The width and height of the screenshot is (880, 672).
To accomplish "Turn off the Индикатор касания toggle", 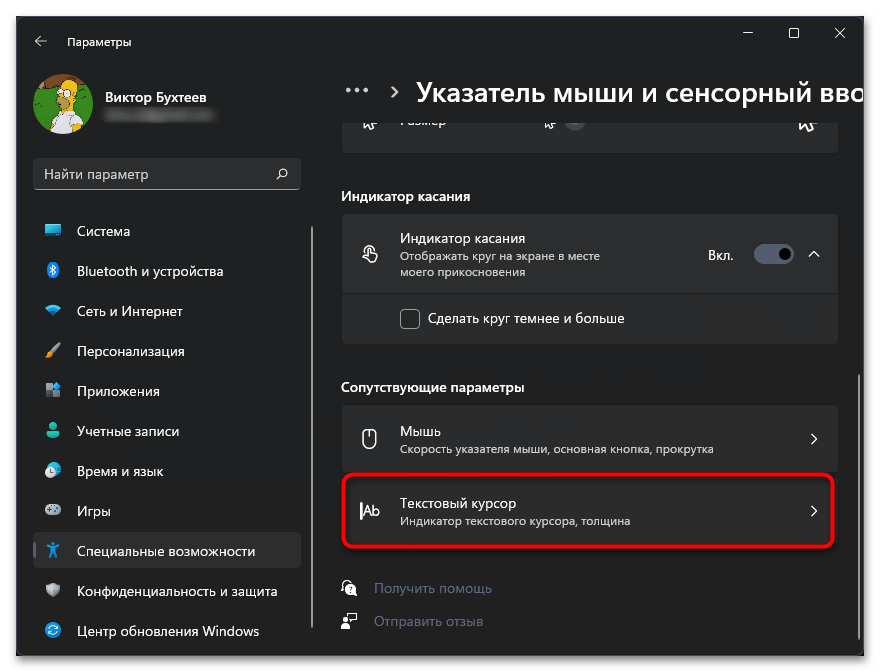I will click(x=773, y=254).
